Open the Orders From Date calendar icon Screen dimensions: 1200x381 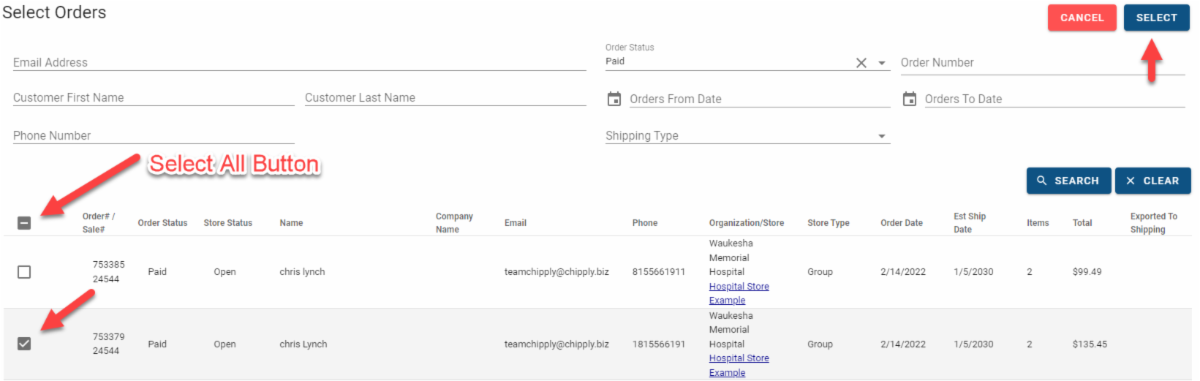[614, 99]
